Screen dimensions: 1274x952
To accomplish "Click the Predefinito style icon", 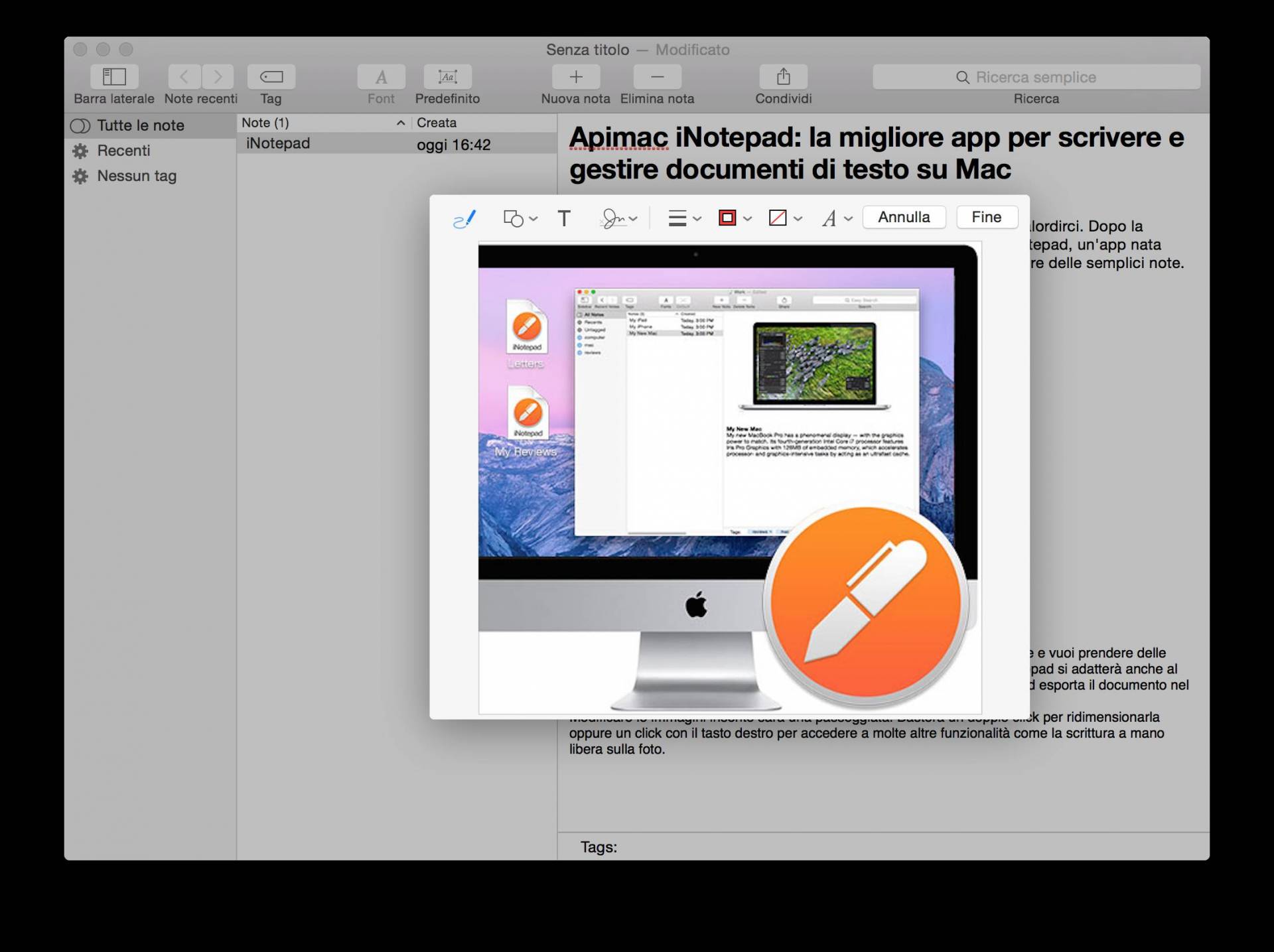I will [x=448, y=77].
